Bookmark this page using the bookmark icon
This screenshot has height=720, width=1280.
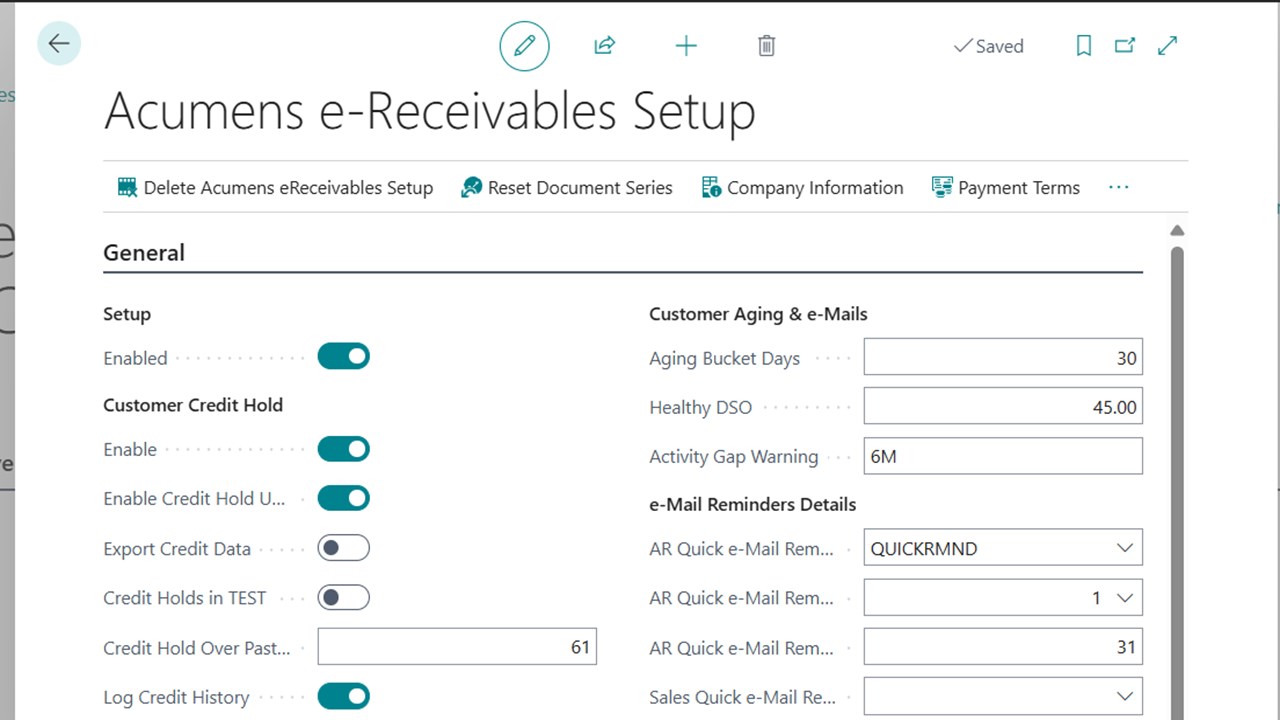(x=1083, y=46)
